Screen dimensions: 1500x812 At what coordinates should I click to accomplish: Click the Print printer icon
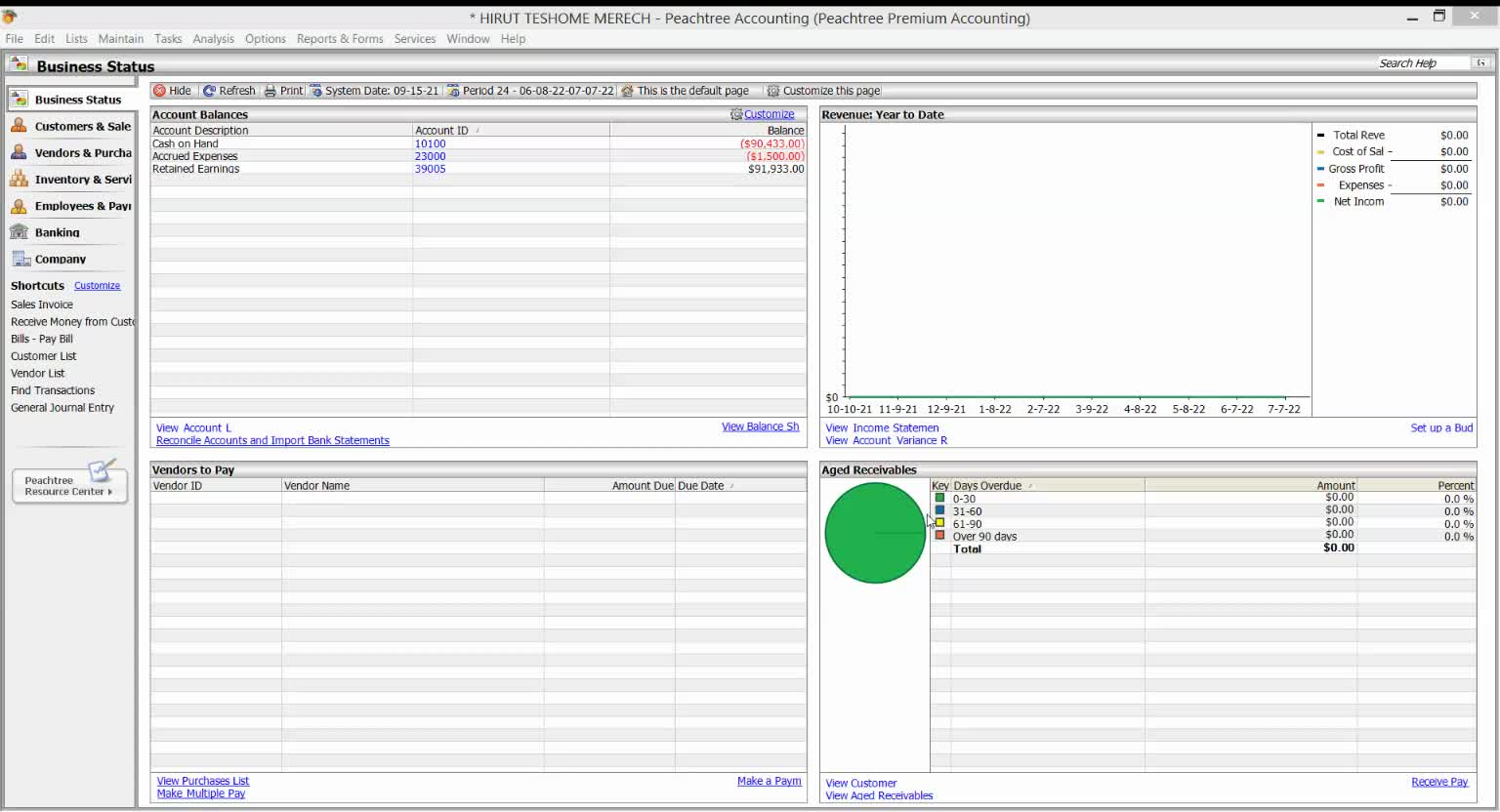pyautogui.click(x=271, y=91)
